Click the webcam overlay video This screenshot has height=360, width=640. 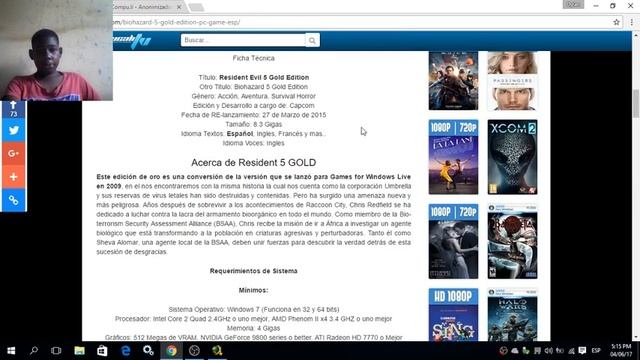click(56, 50)
